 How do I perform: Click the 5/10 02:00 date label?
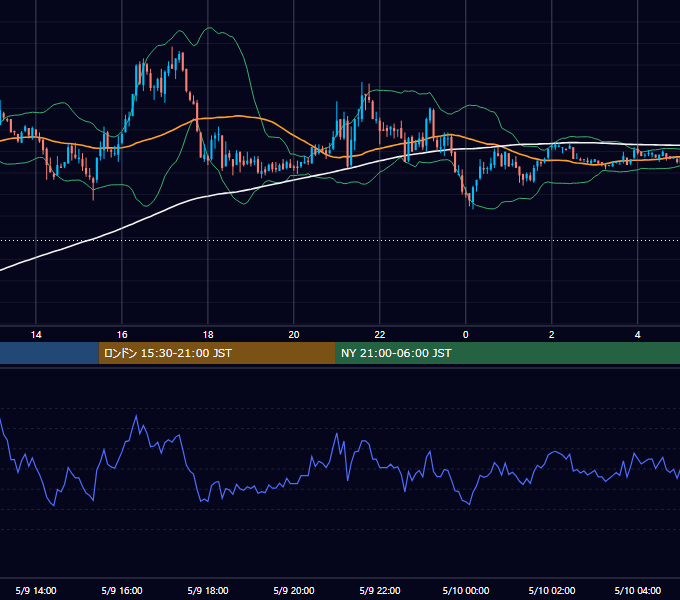(x=552, y=590)
